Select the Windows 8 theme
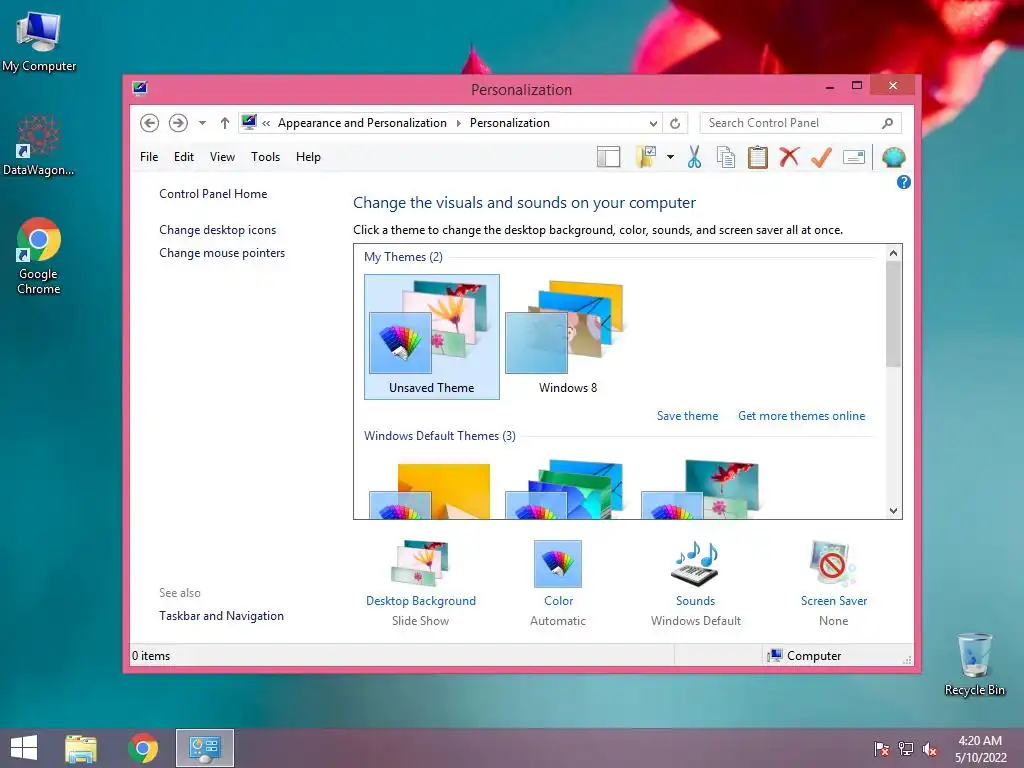The image size is (1024, 768). 568,336
